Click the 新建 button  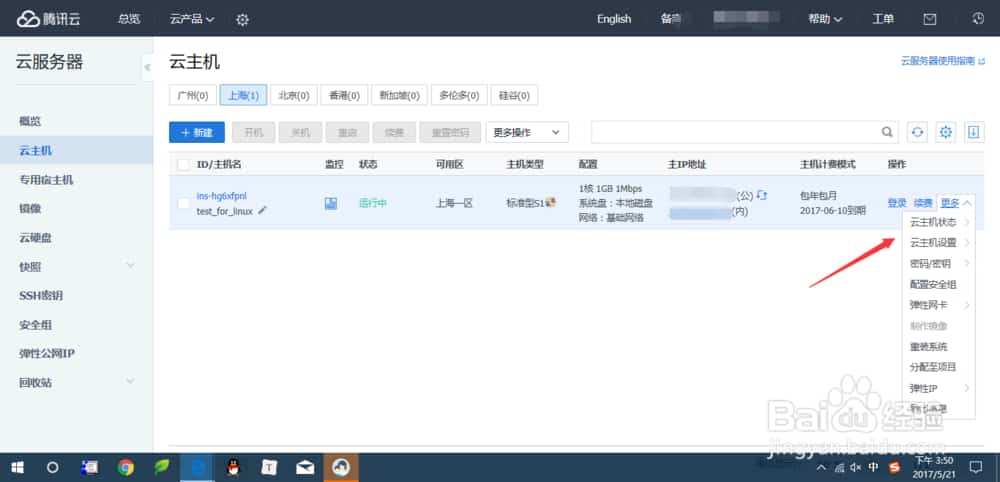click(197, 132)
